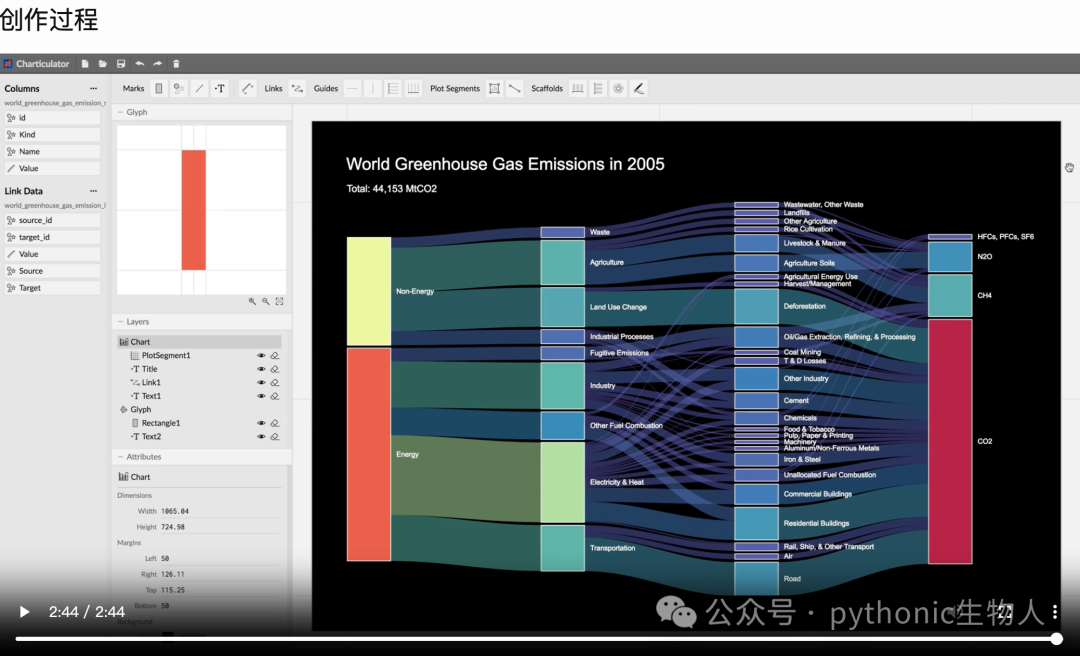Choose the polar scaffold icon
1080x656 pixels.
click(619, 88)
